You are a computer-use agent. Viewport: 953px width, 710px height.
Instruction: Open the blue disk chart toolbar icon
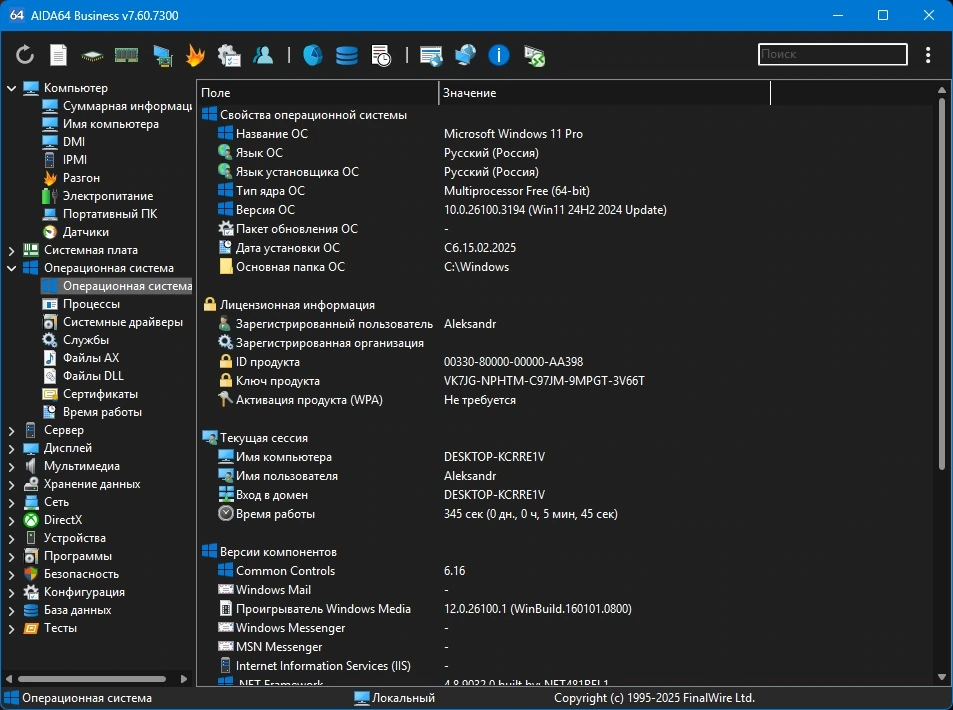(x=312, y=55)
